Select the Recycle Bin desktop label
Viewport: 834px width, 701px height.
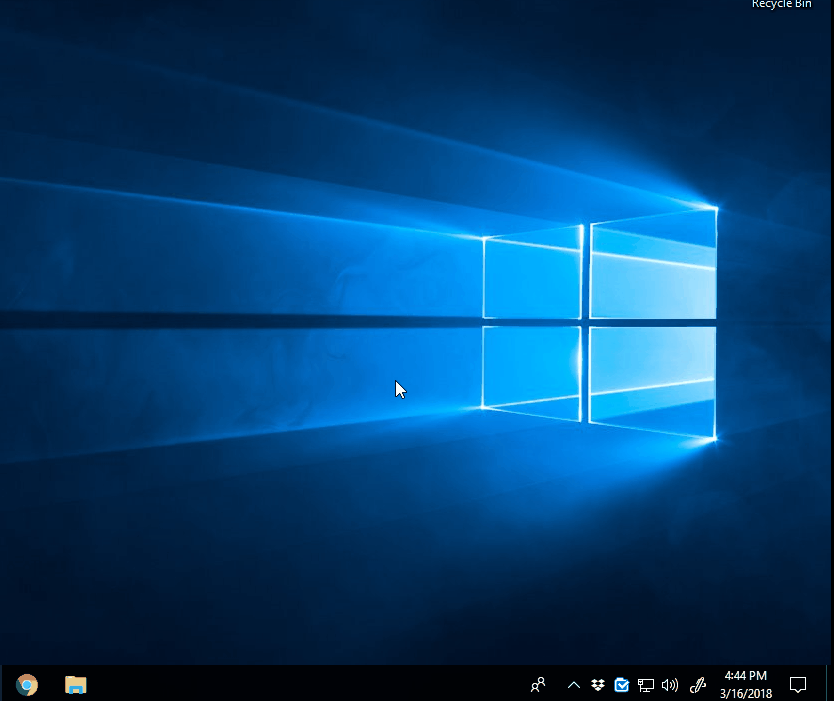click(x=781, y=4)
